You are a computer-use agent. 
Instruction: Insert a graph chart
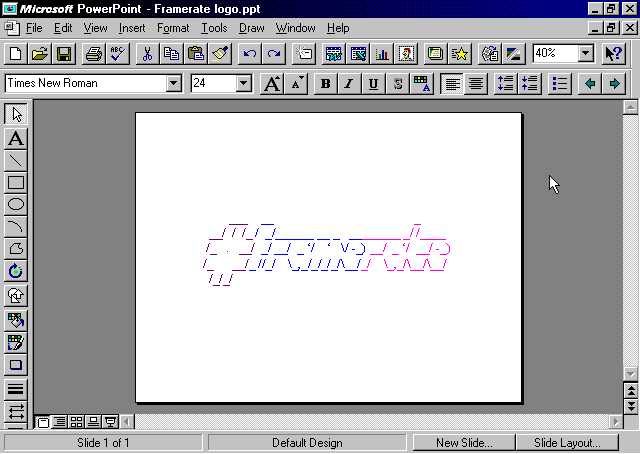[382, 53]
